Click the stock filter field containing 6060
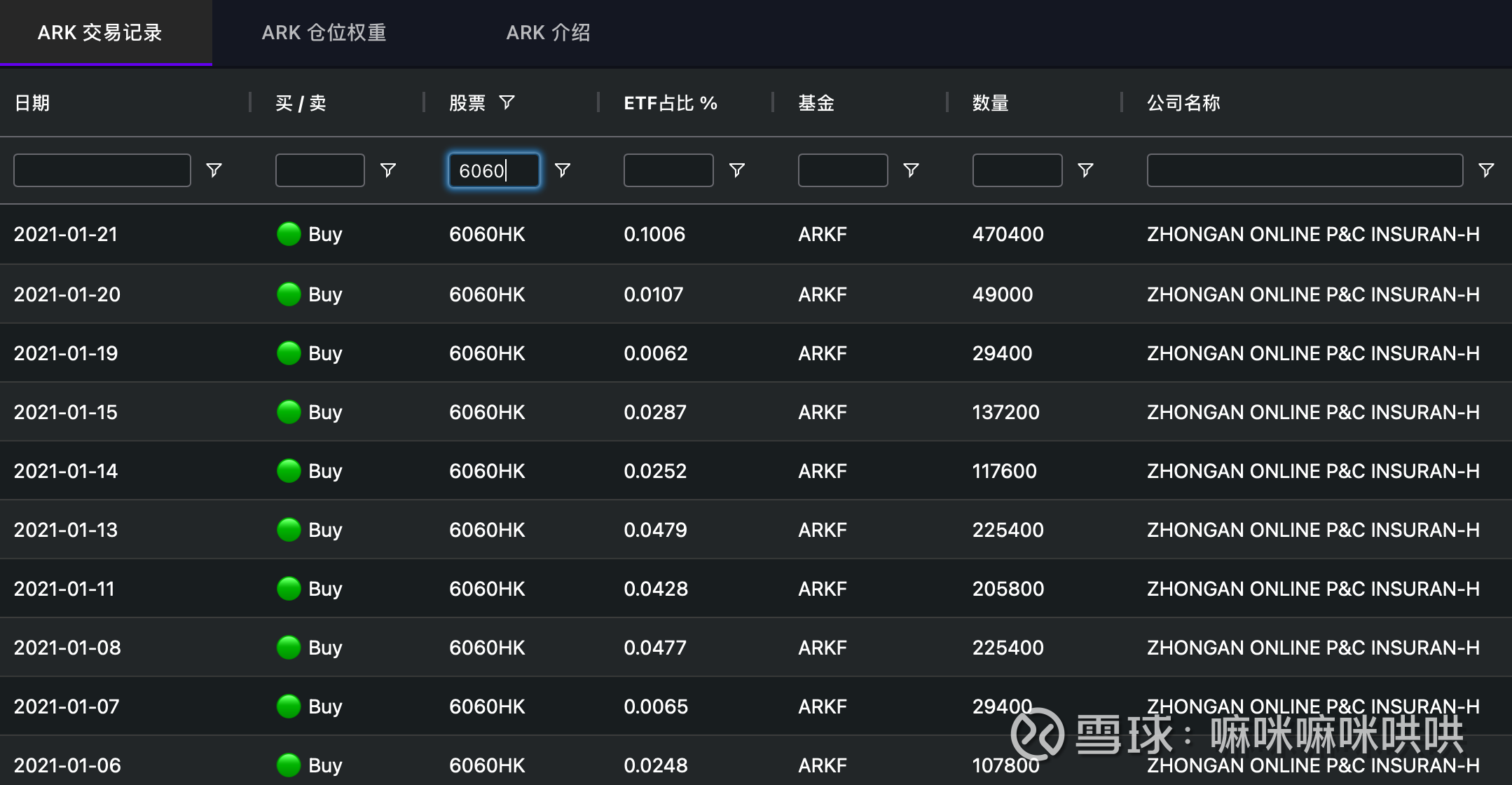 [494, 170]
